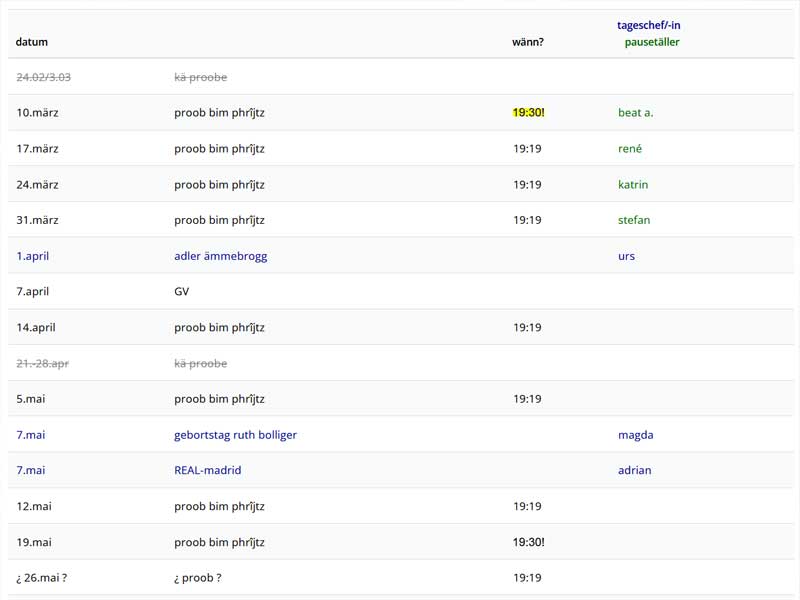Click the name "stefan"
Image resolution: width=800 pixels, height=600 pixels.
click(x=634, y=220)
